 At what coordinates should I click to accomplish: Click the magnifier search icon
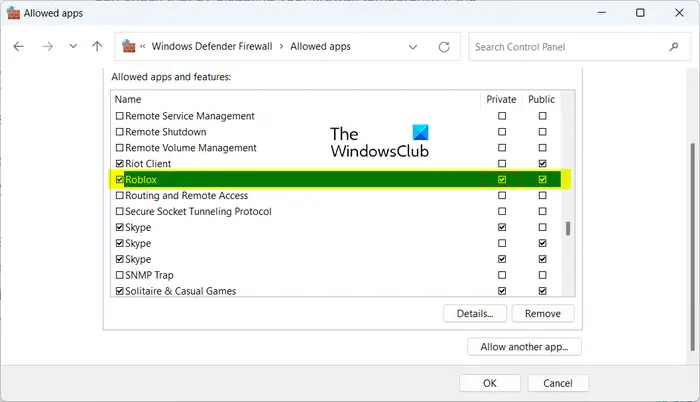[674, 47]
